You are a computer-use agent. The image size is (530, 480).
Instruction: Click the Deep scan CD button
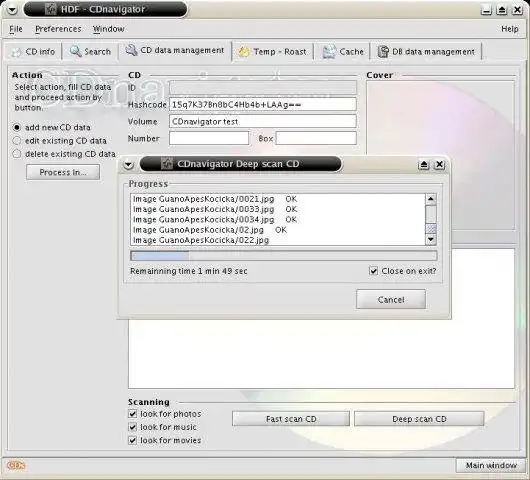click(419, 419)
